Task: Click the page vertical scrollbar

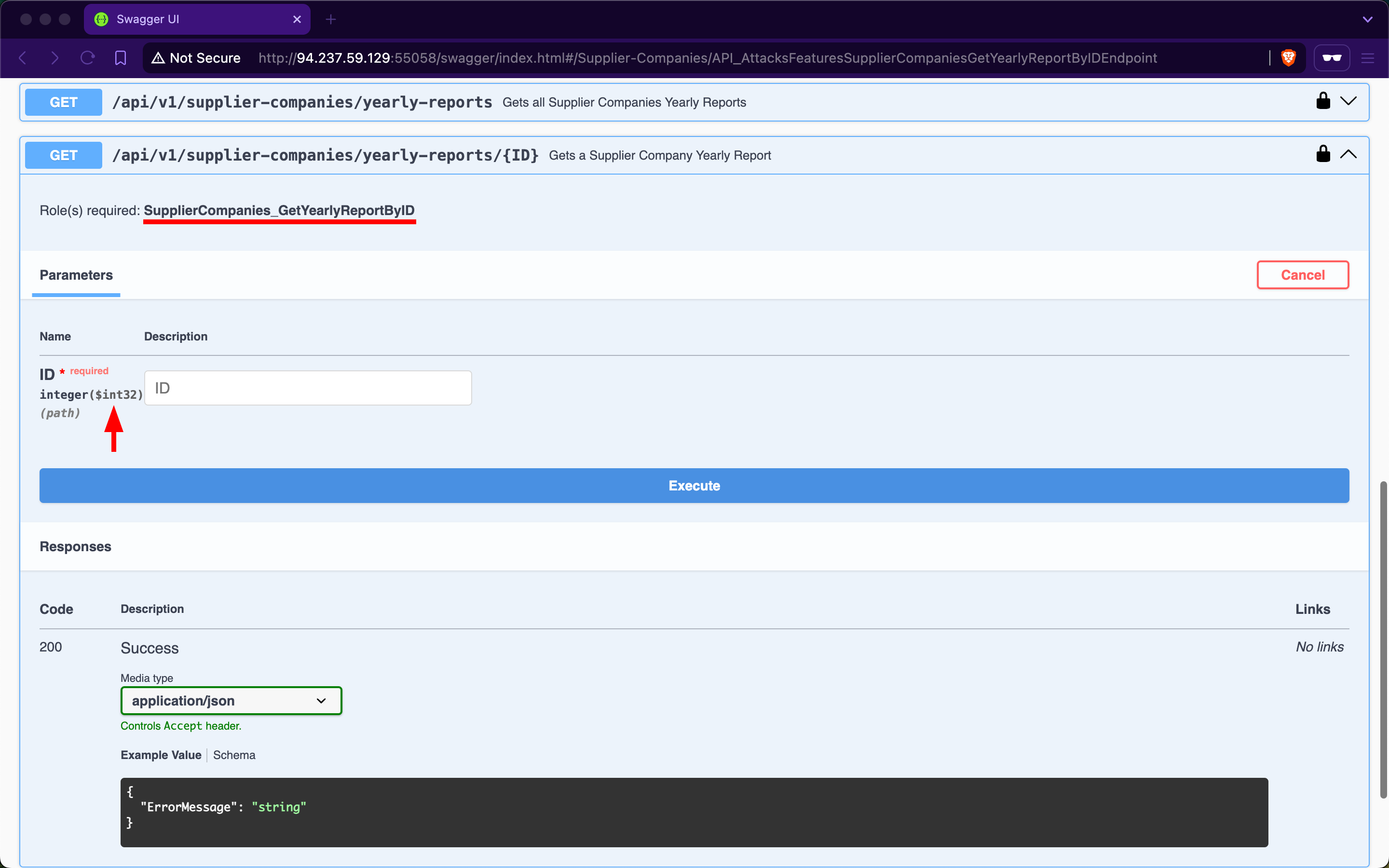Action: pos(1383,640)
